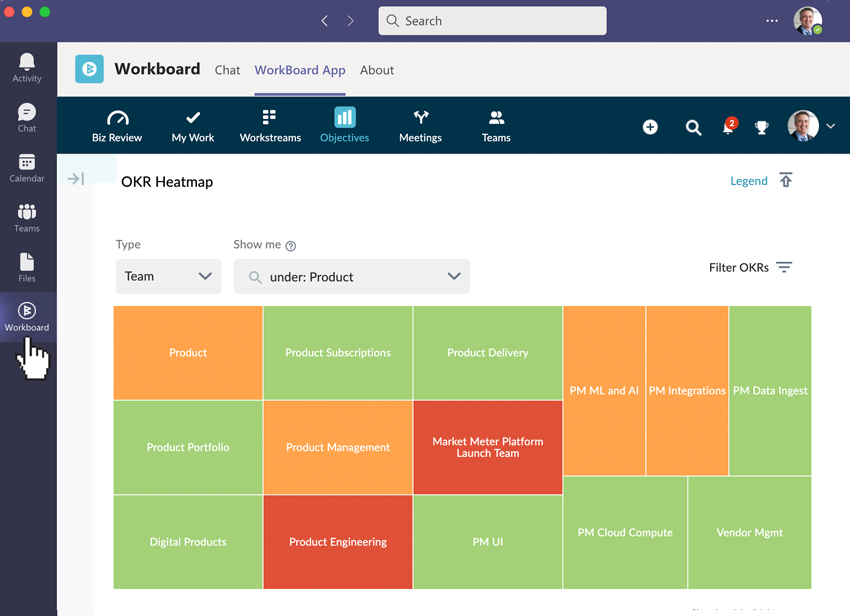Select the Digital Products tile
Image resolution: width=850 pixels, height=616 pixels.
coord(188,542)
